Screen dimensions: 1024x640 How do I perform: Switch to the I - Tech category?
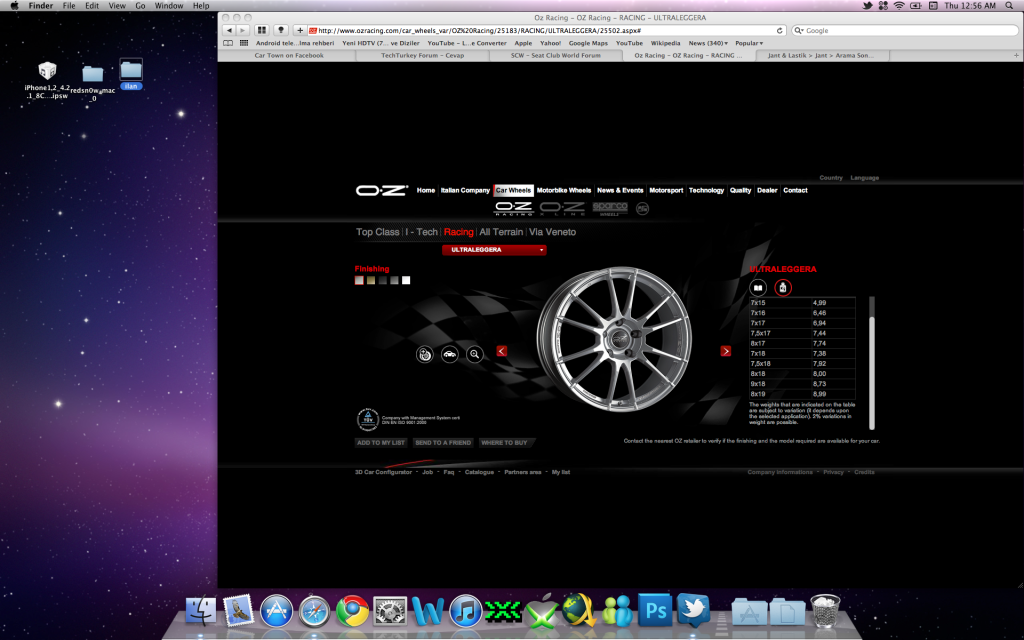pos(421,232)
